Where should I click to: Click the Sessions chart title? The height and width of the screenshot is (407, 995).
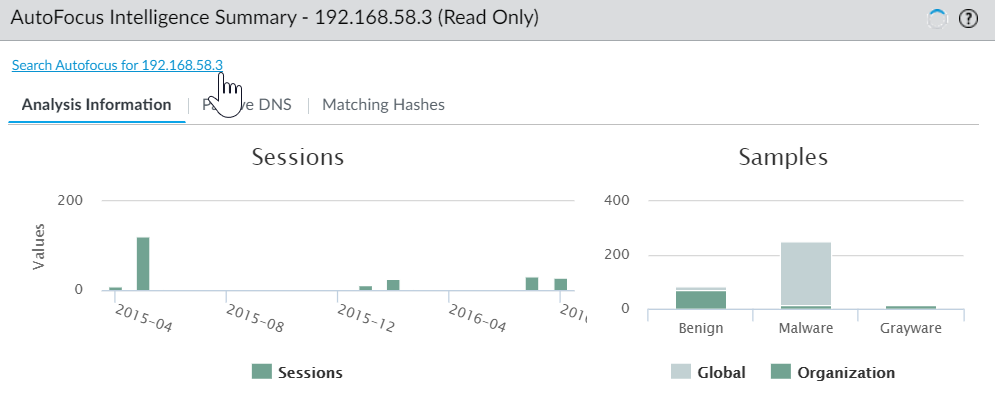tap(298, 157)
